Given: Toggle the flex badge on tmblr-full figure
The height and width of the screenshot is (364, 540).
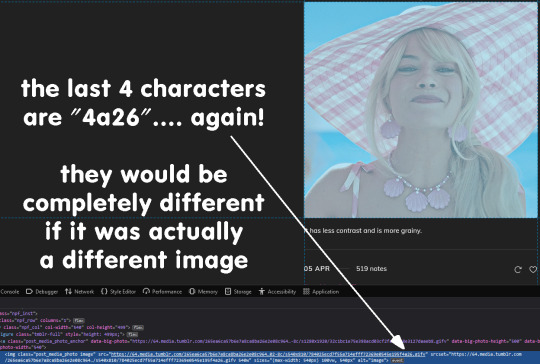Looking at the screenshot, I should (132, 334).
